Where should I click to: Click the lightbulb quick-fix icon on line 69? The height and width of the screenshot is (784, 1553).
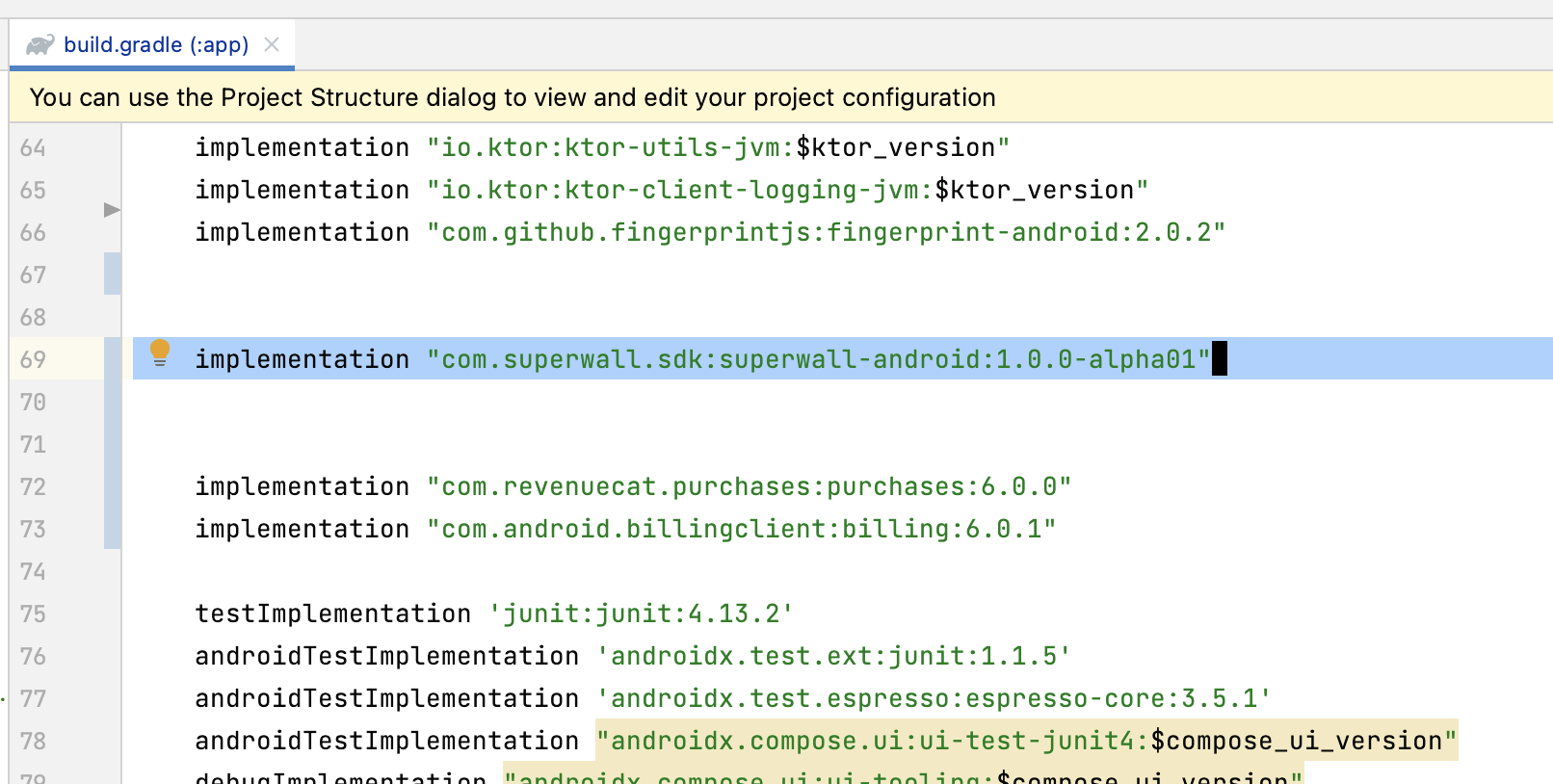pos(160,353)
